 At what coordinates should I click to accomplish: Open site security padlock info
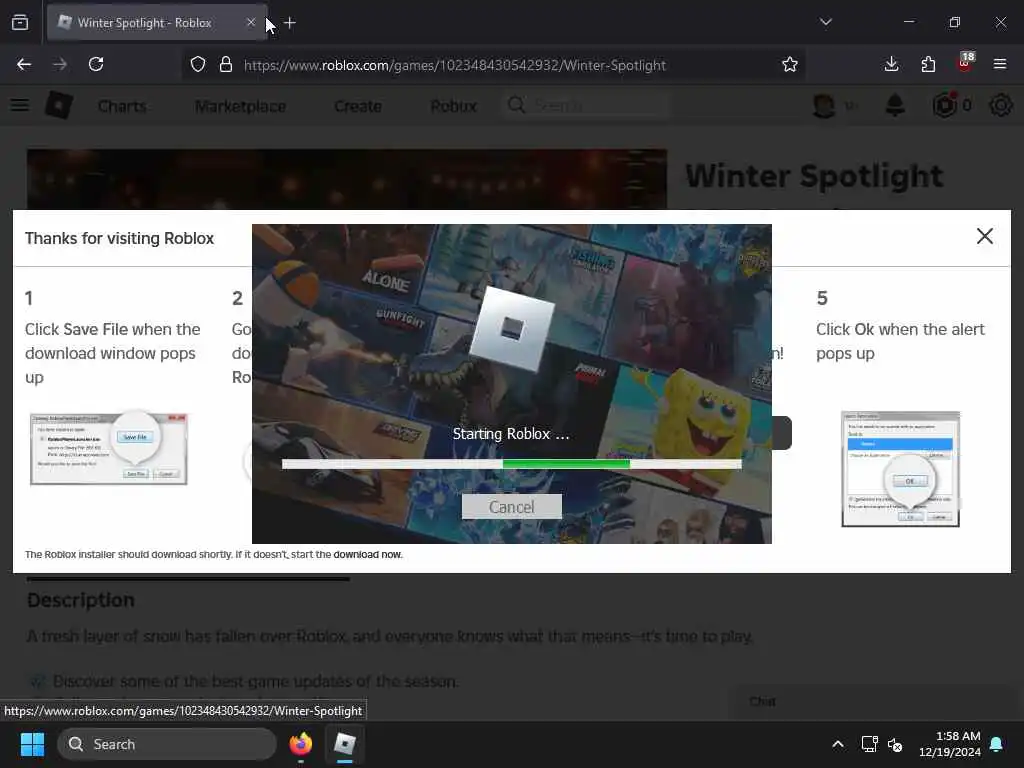click(226, 64)
